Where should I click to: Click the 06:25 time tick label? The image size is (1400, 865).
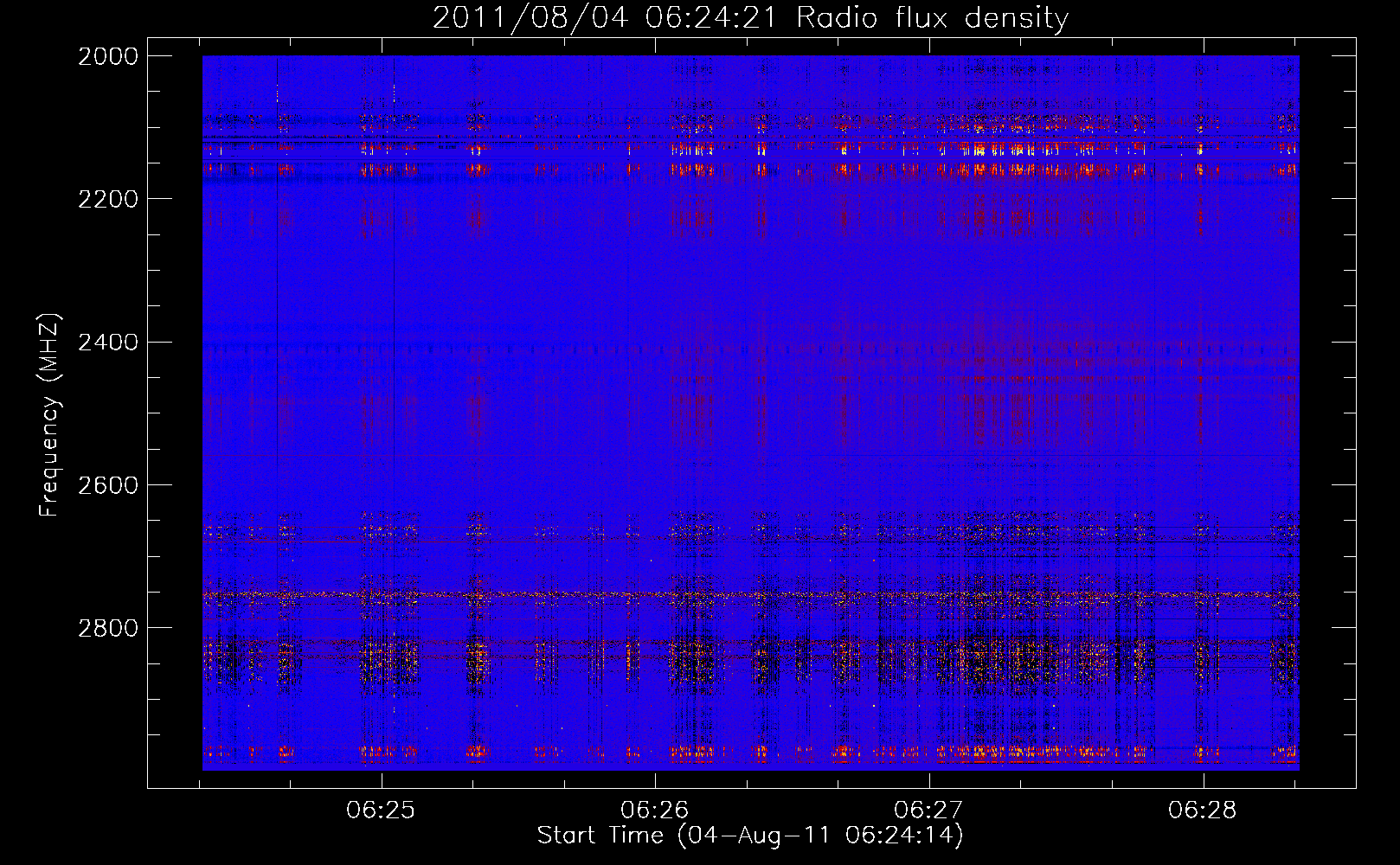click(381, 810)
